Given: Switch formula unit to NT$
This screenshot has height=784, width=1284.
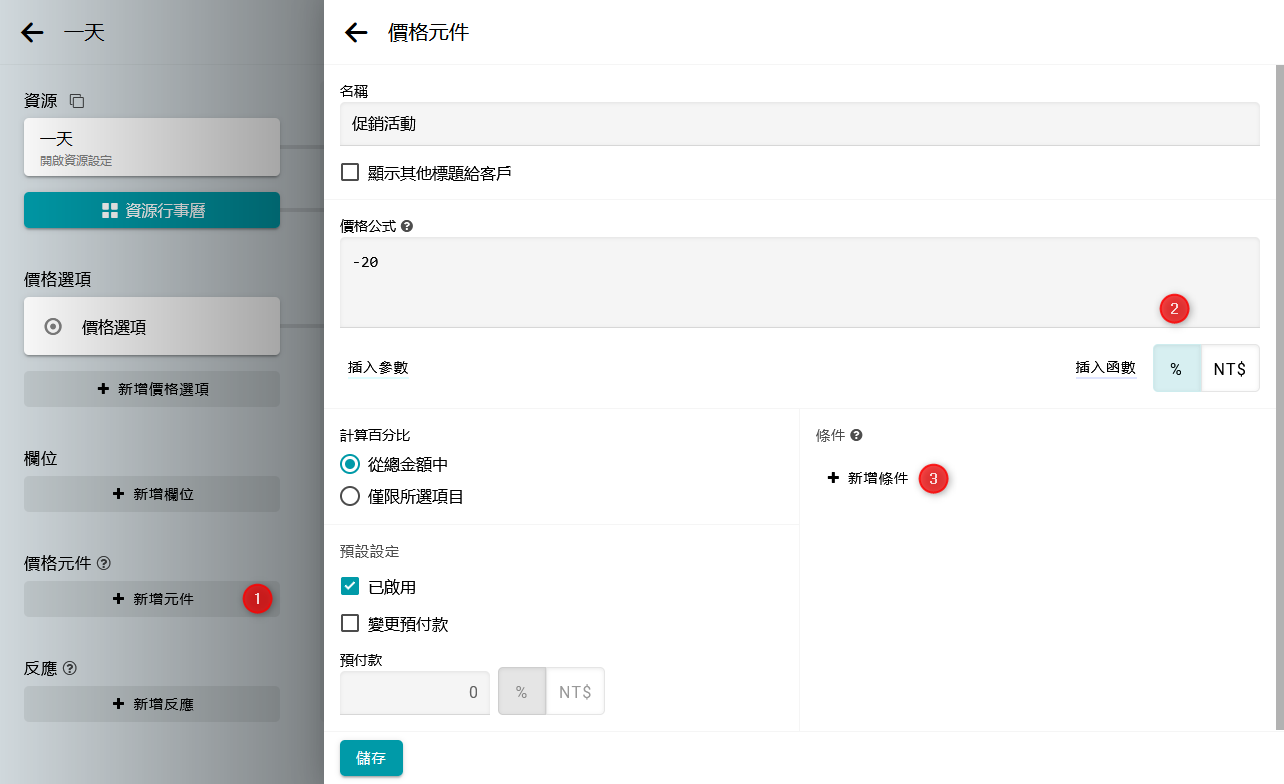Looking at the screenshot, I should coord(1229,369).
